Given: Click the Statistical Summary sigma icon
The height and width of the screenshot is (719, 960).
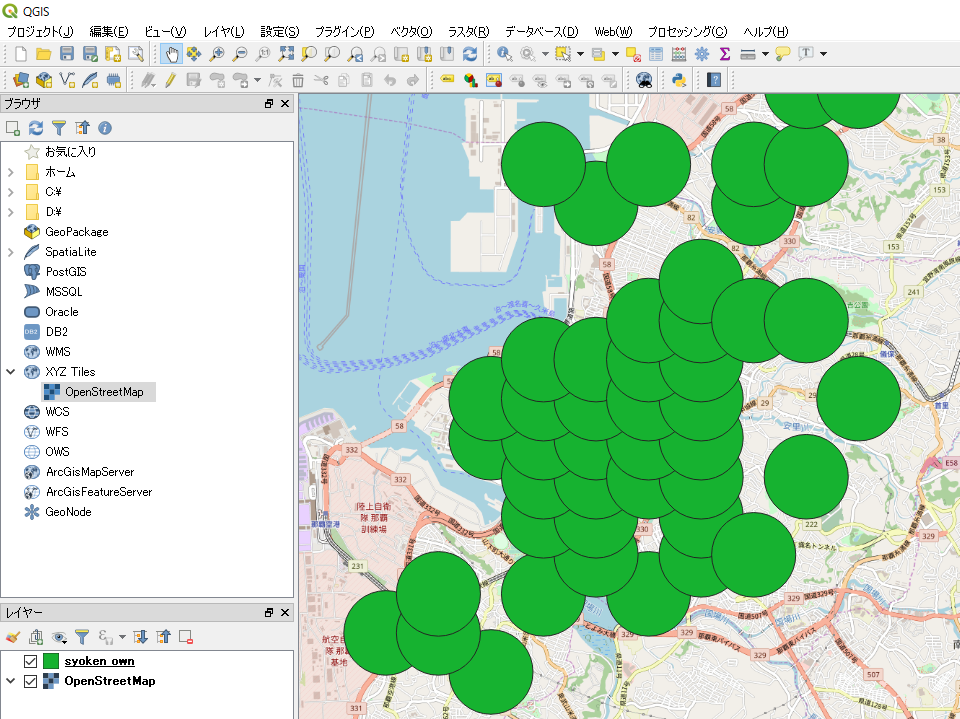Looking at the screenshot, I should click(x=725, y=53).
